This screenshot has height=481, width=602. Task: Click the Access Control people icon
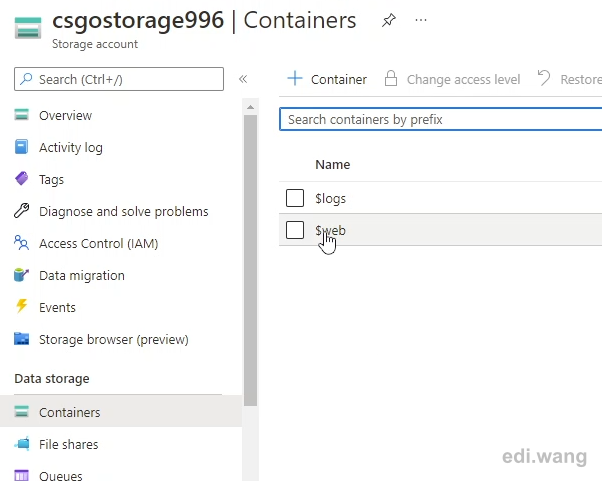click(x=22, y=243)
